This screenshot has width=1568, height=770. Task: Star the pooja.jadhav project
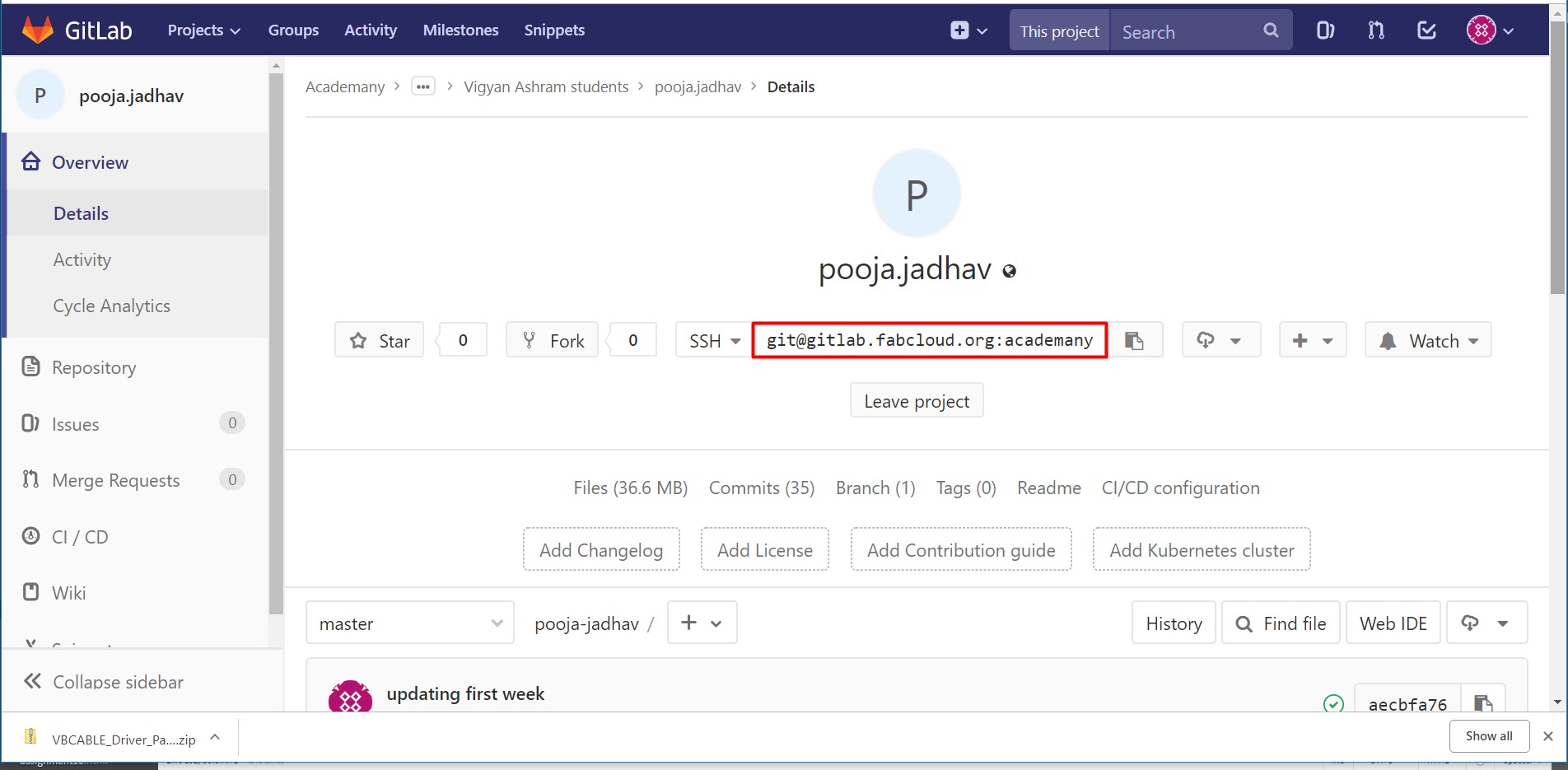pyautogui.click(x=380, y=340)
